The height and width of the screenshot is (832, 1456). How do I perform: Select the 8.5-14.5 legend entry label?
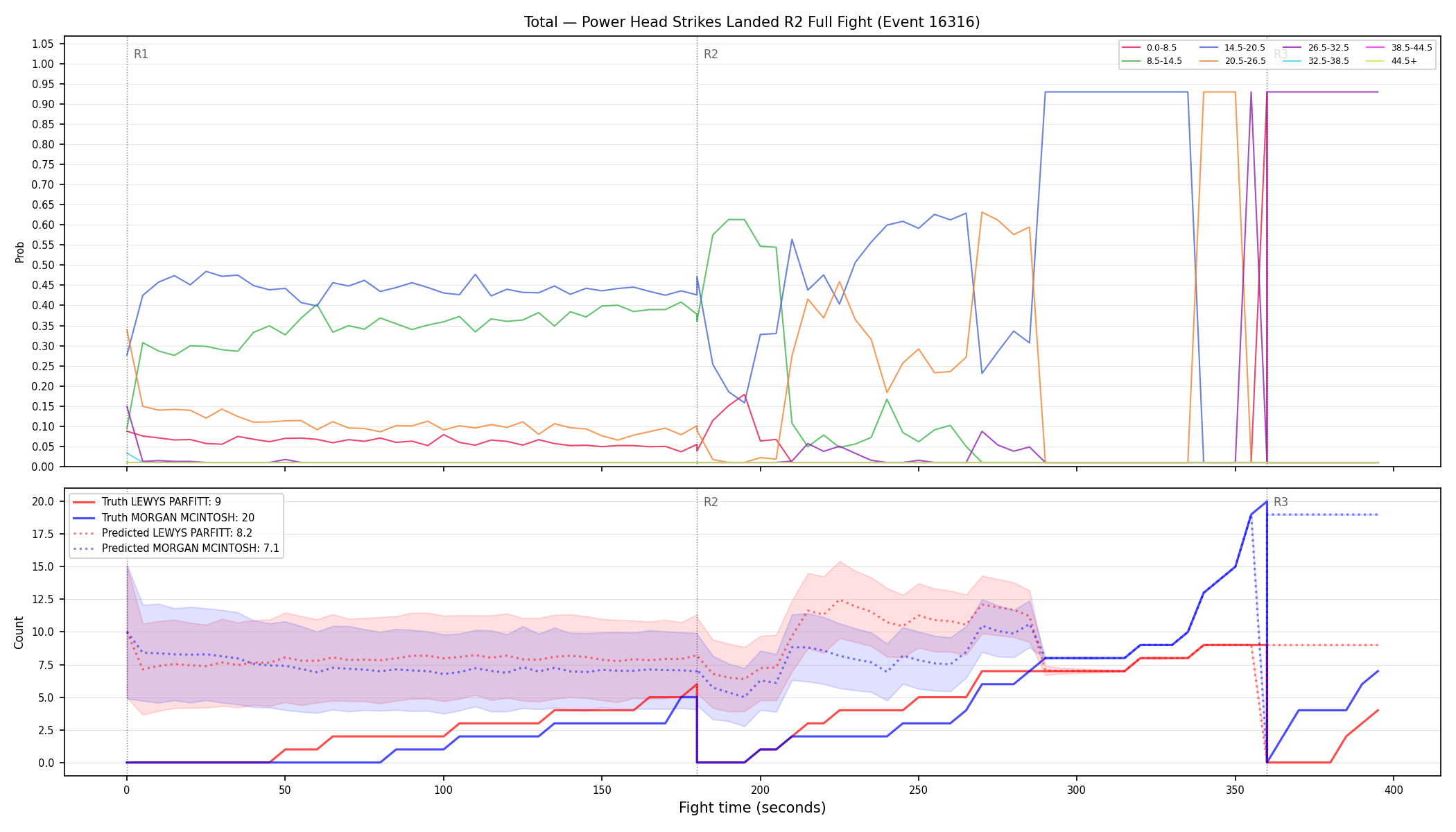point(1164,61)
